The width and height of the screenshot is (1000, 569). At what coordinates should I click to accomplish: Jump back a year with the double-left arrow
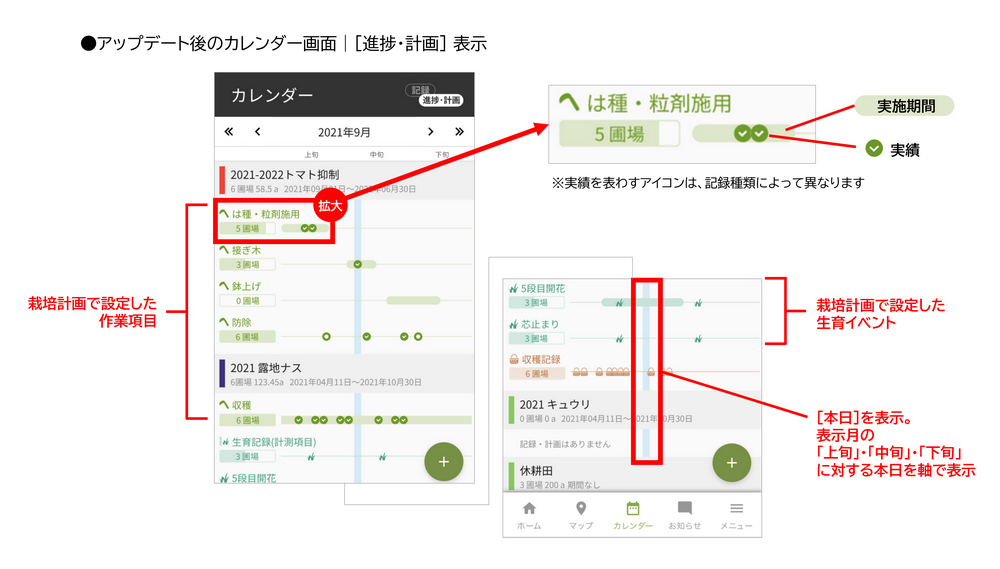228,131
